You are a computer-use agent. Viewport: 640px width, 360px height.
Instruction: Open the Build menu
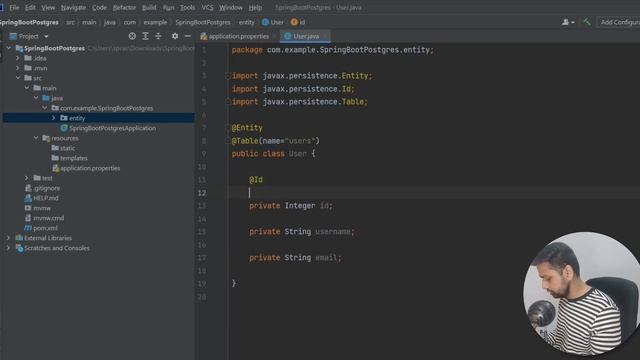pos(149,7)
